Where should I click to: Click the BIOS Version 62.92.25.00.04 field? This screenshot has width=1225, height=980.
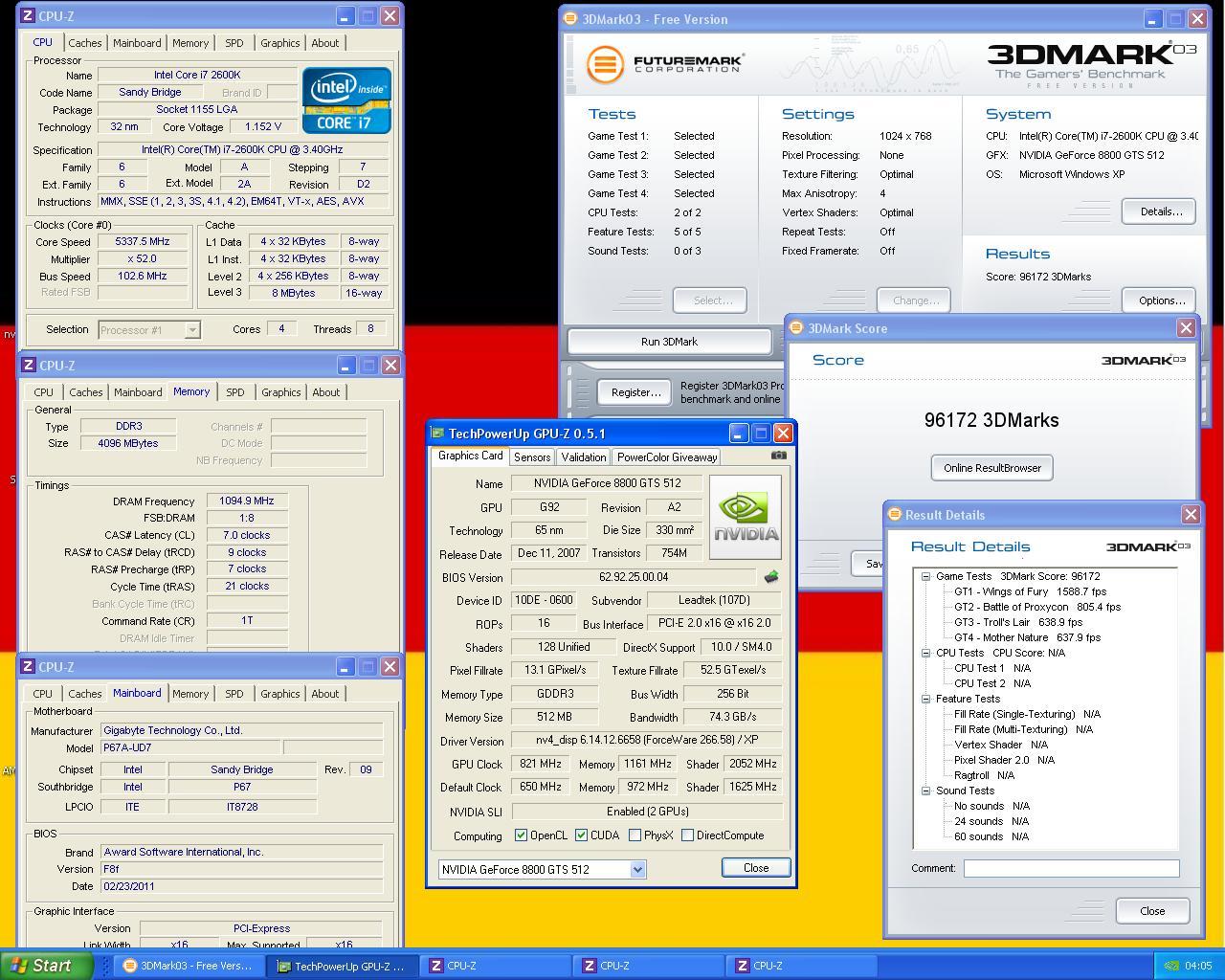pyautogui.click(x=634, y=578)
